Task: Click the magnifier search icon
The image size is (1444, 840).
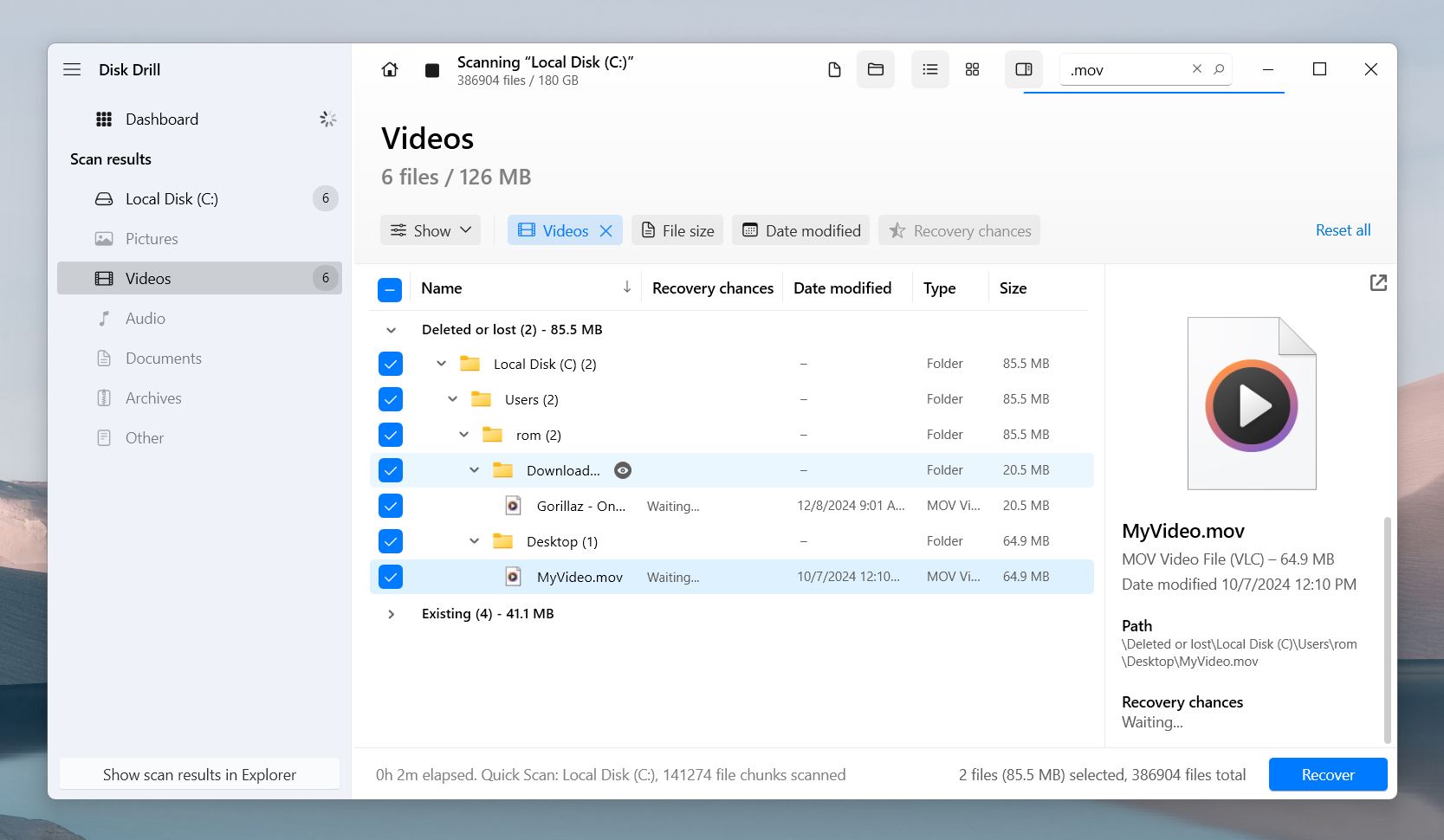Action: pos(1219,68)
